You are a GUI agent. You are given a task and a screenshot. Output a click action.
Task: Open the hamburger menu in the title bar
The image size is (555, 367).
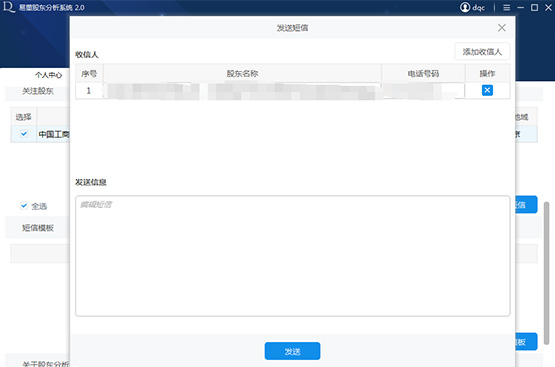pyautogui.click(x=507, y=7)
